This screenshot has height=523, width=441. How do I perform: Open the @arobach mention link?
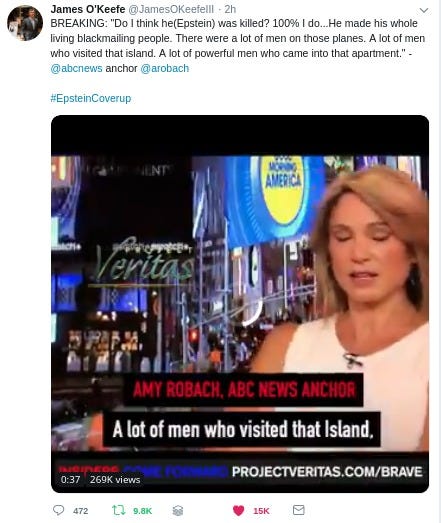pos(165,68)
